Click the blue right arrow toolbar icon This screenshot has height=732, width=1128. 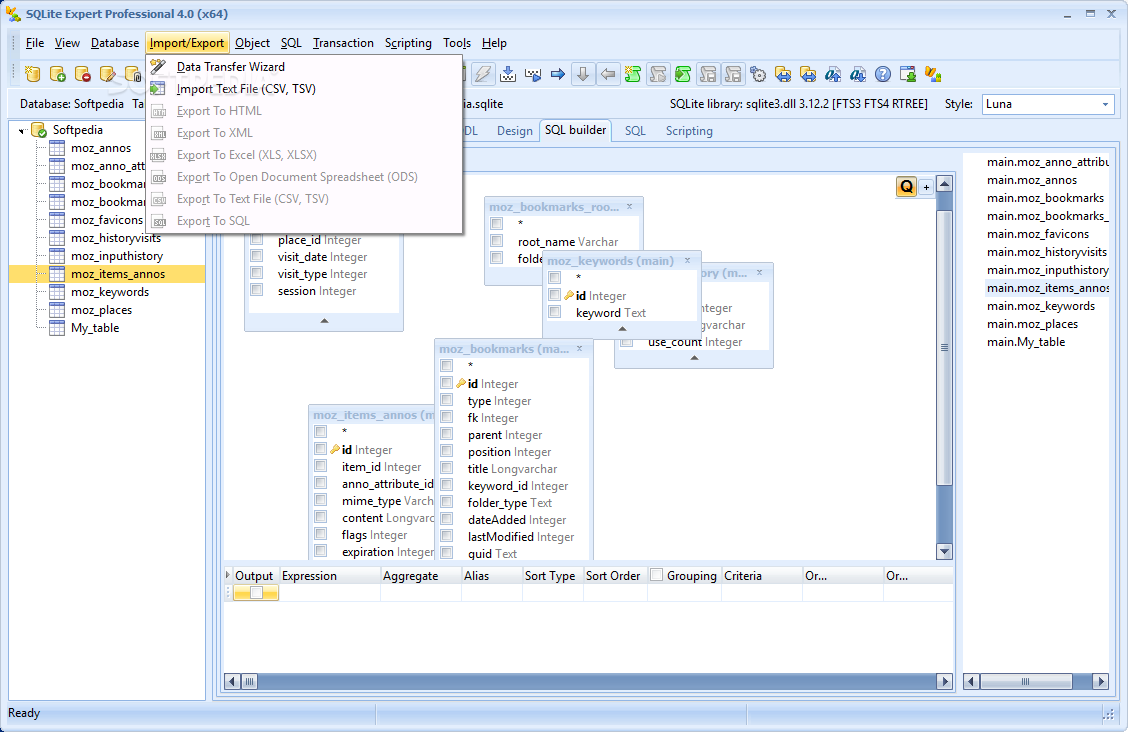[558, 74]
